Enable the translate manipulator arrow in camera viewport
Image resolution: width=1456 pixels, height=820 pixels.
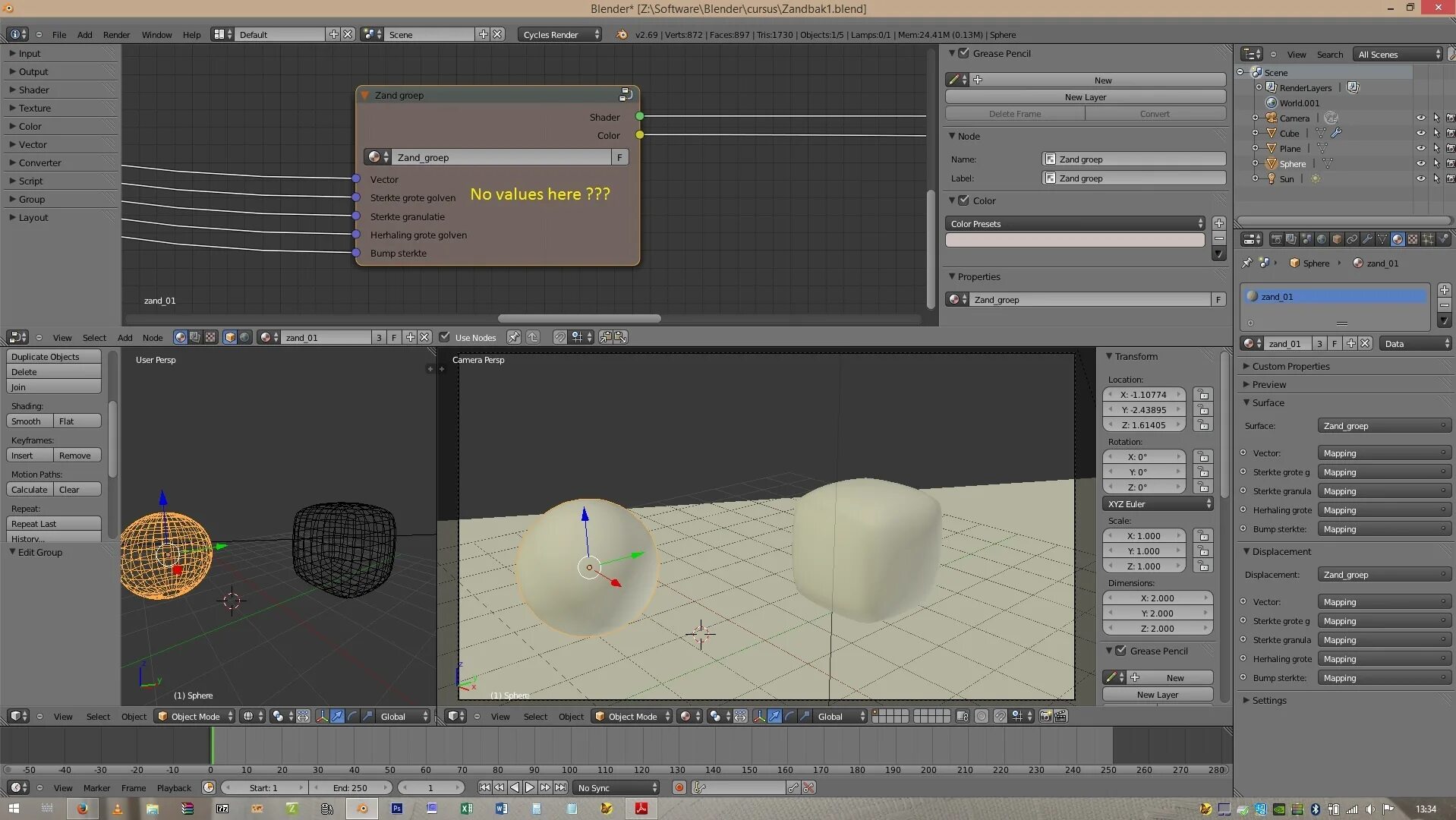click(774, 716)
